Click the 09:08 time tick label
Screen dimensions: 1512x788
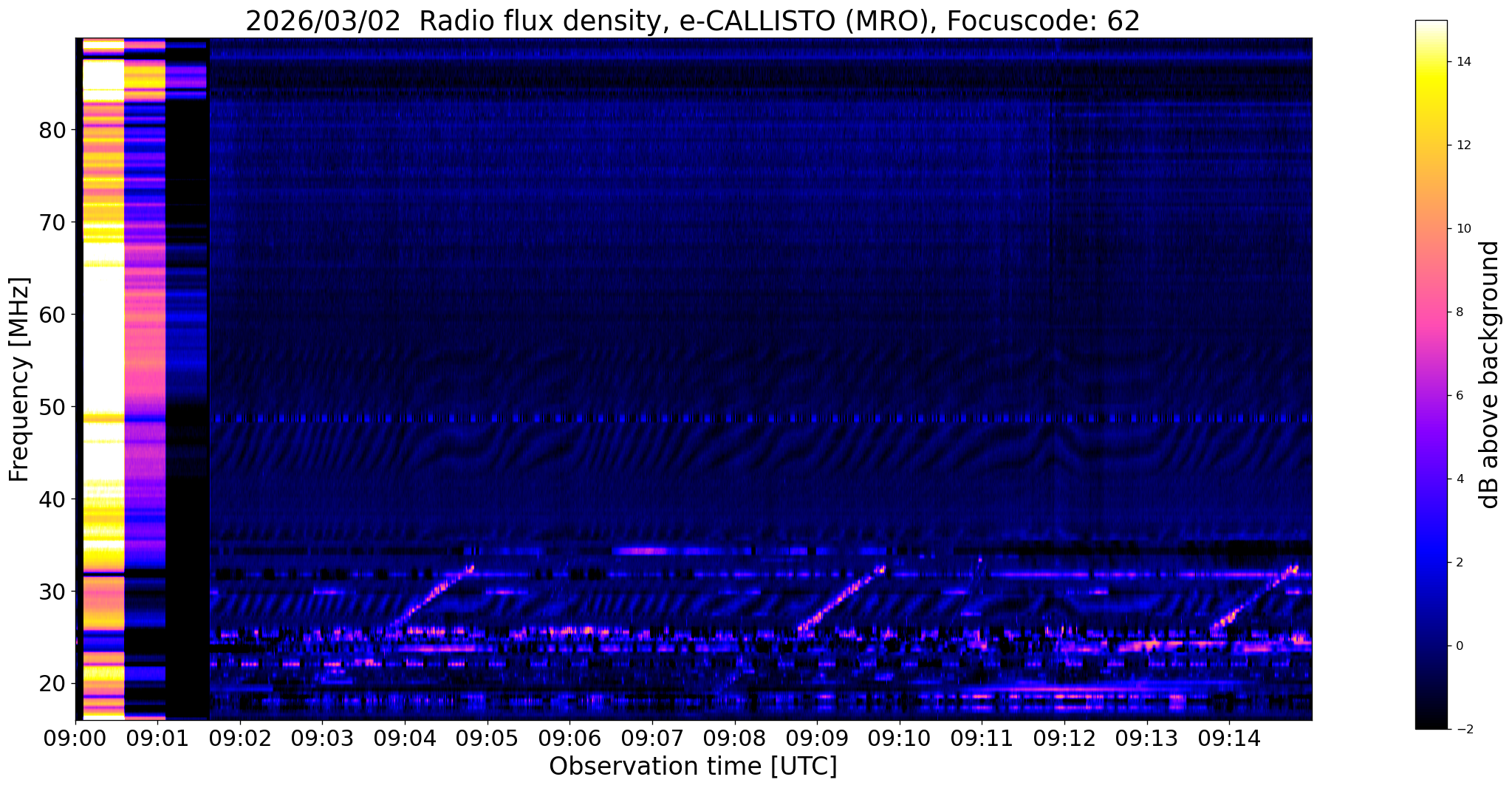click(734, 738)
